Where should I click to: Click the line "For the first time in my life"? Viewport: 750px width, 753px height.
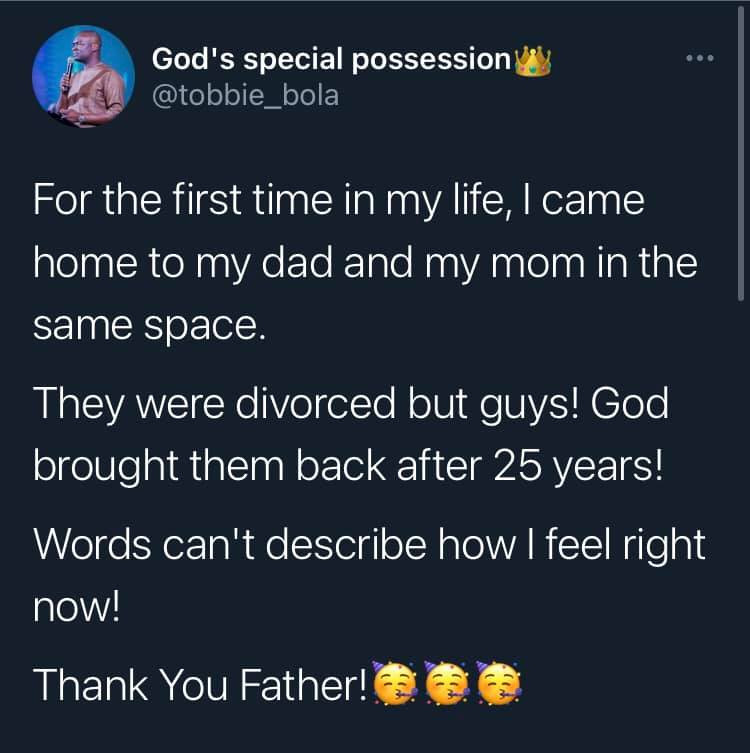[338, 203]
